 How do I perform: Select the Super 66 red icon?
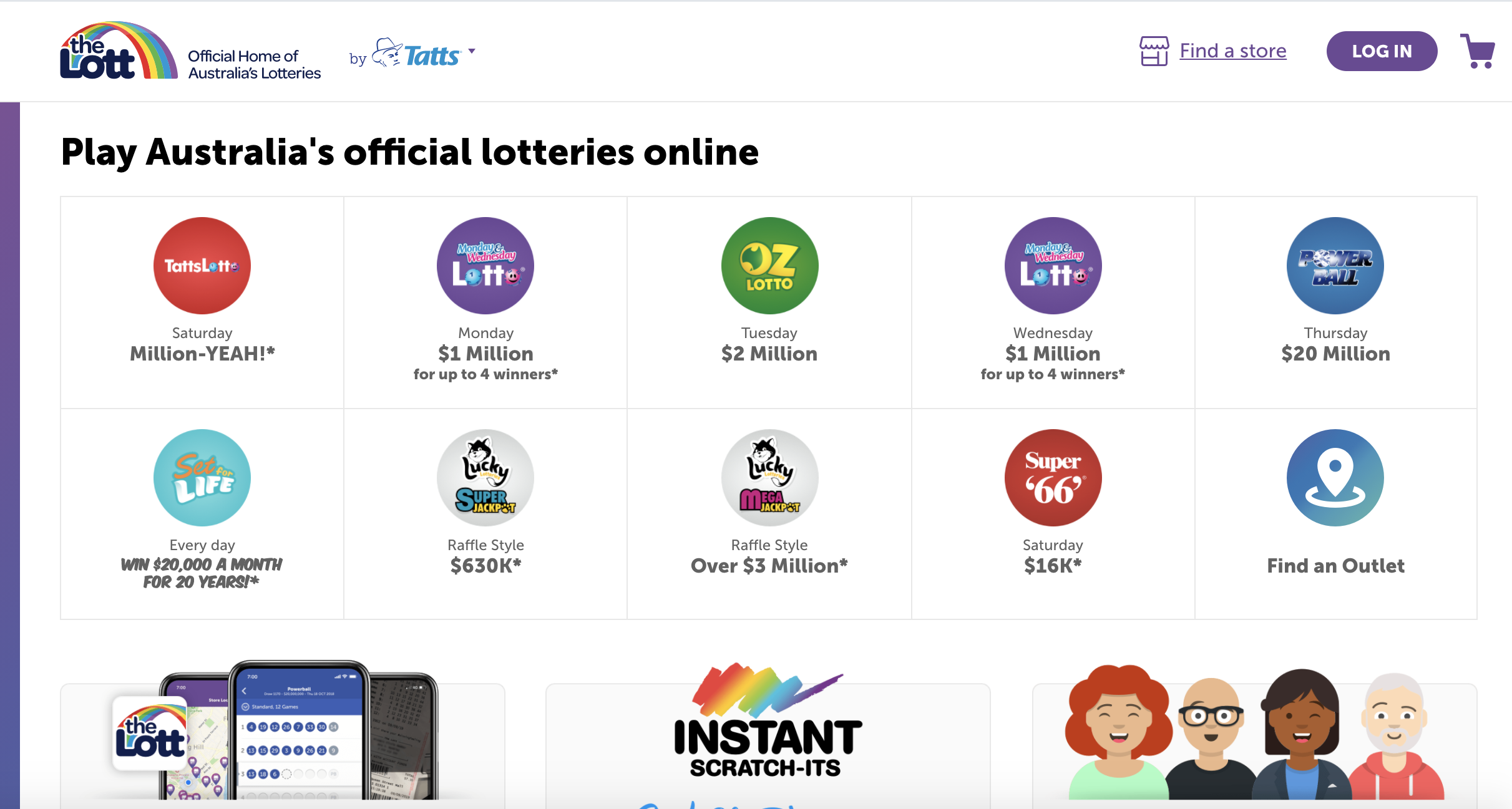click(x=1053, y=478)
